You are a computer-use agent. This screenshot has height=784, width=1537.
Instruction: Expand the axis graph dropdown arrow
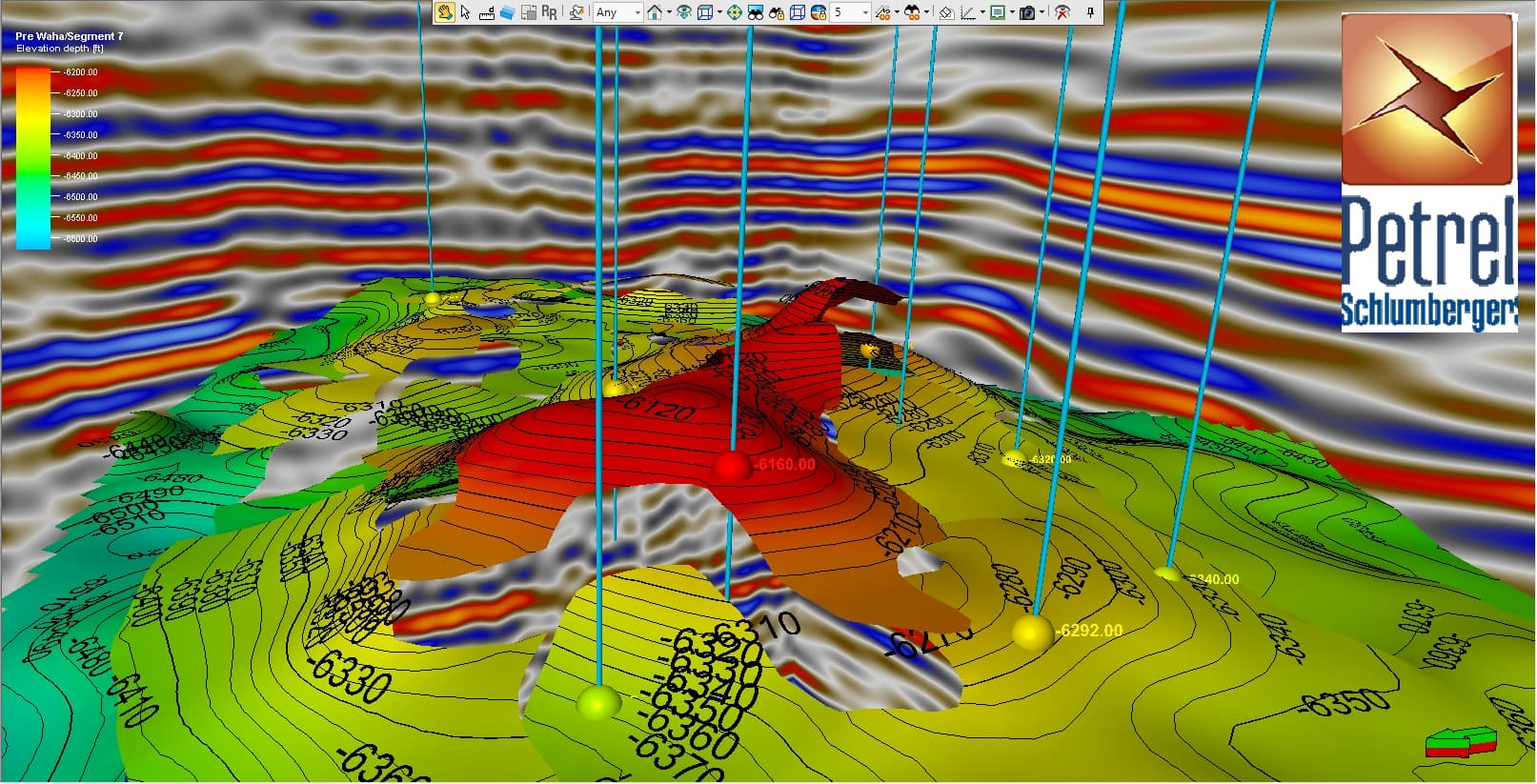tap(982, 12)
